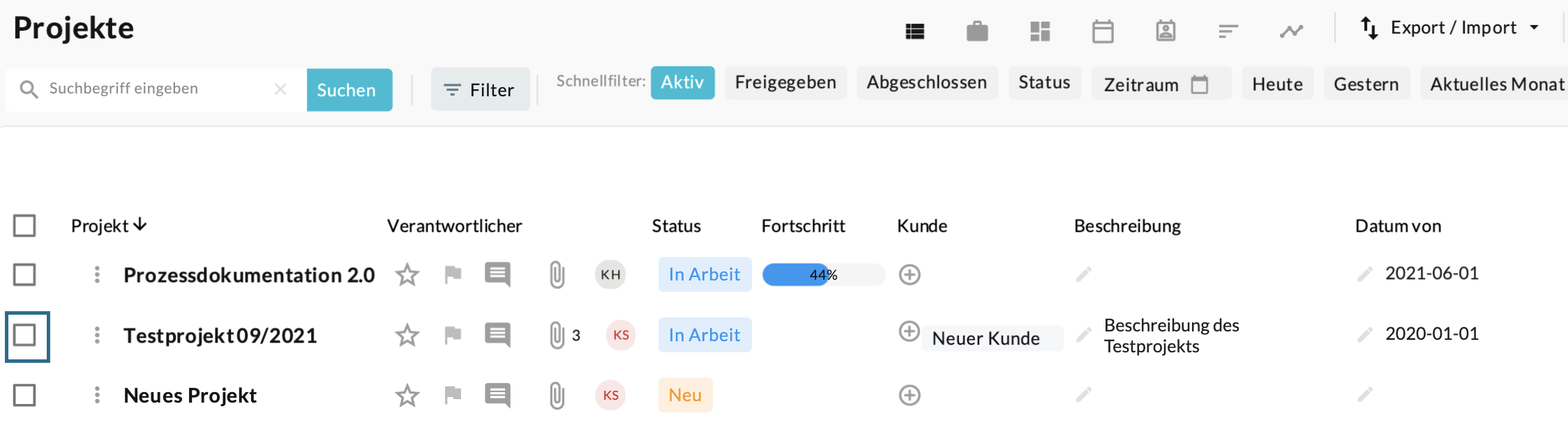Open the Gantt chart view icon
This screenshot has height=441, width=1568.
coord(1228,31)
